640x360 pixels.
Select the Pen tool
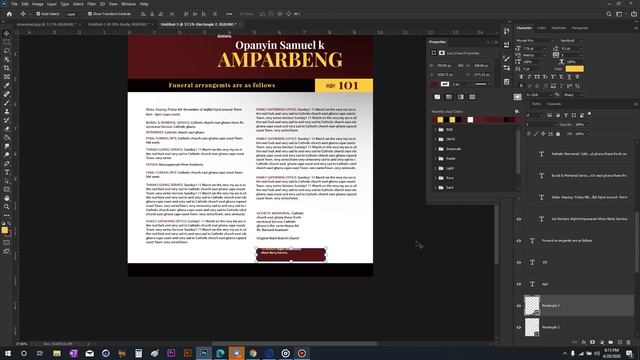pyautogui.click(x=7, y=163)
